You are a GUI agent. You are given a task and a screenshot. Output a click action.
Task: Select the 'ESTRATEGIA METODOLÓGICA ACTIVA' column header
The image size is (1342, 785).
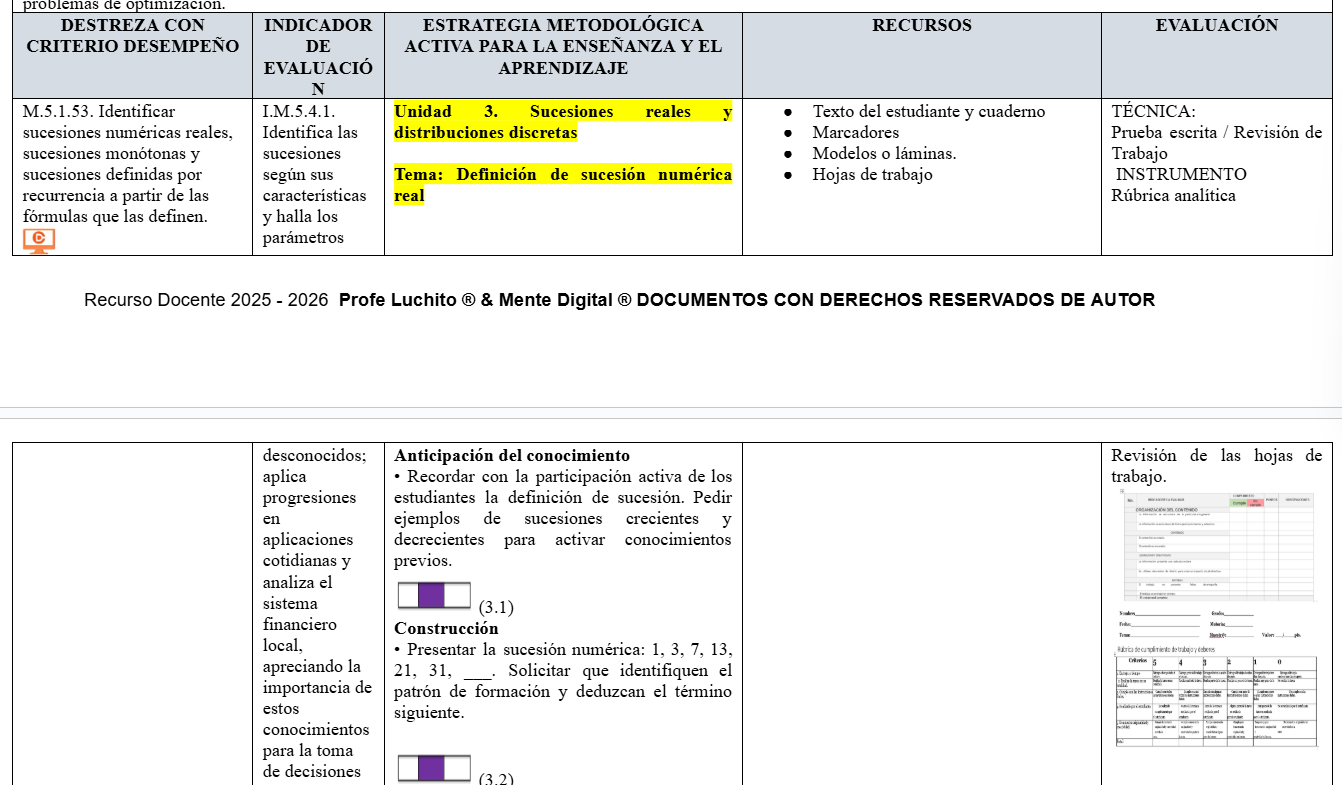tap(563, 56)
